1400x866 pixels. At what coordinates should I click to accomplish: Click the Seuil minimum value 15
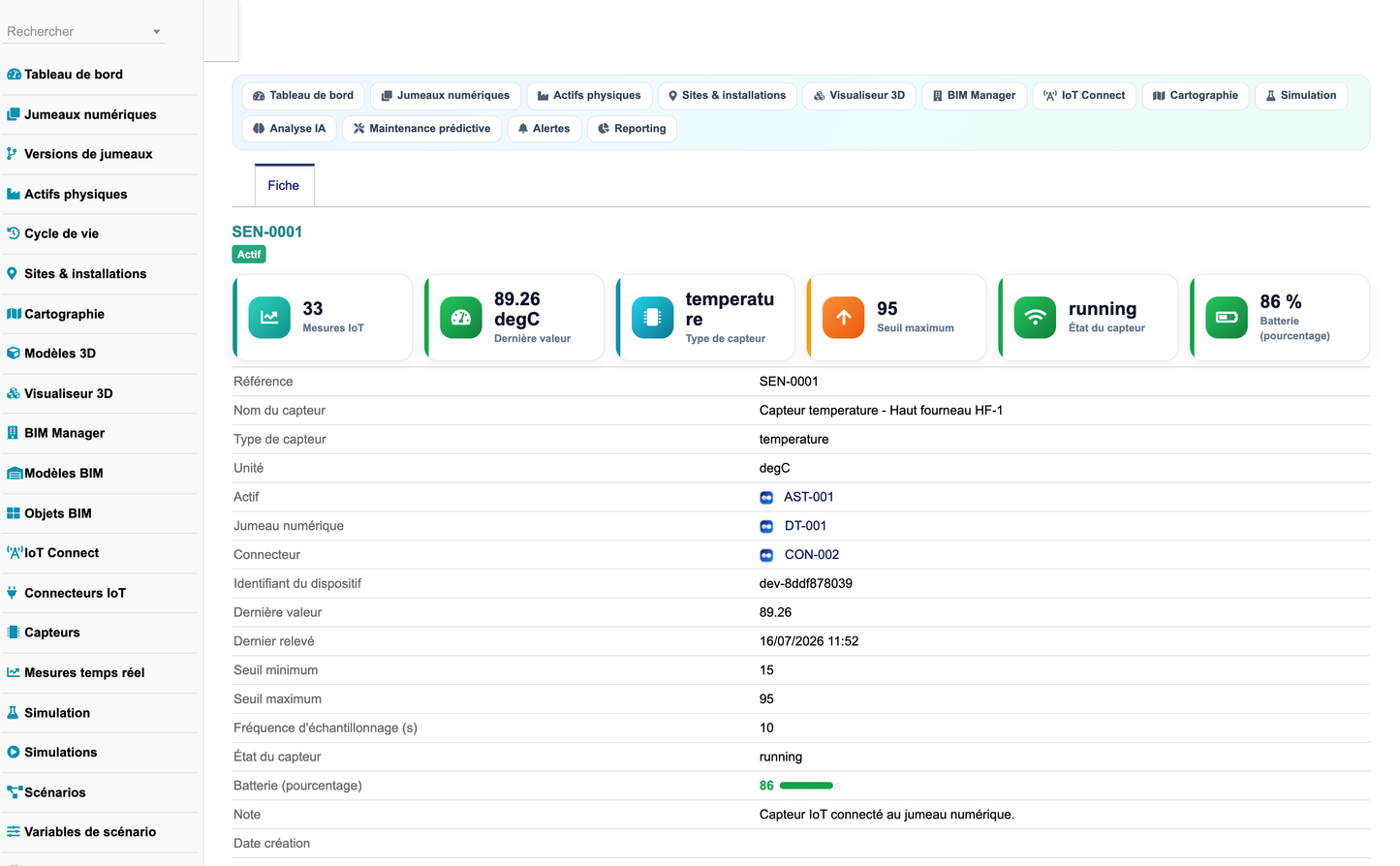pyautogui.click(x=766, y=670)
